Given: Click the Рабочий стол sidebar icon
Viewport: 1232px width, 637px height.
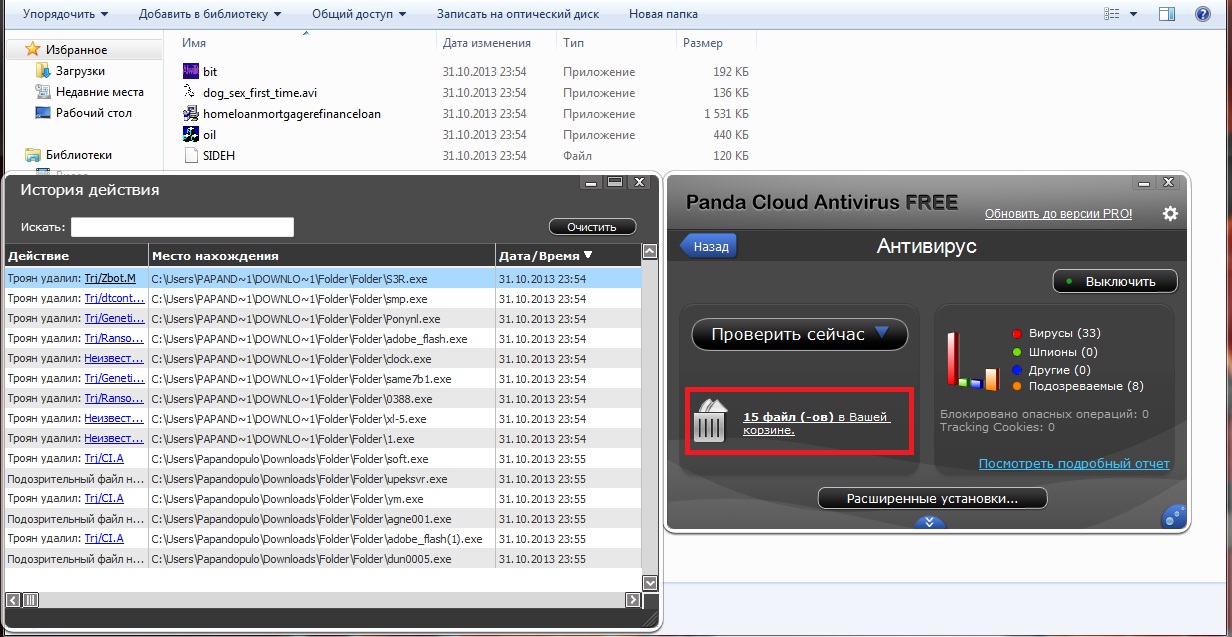Looking at the screenshot, I should tap(43, 113).
